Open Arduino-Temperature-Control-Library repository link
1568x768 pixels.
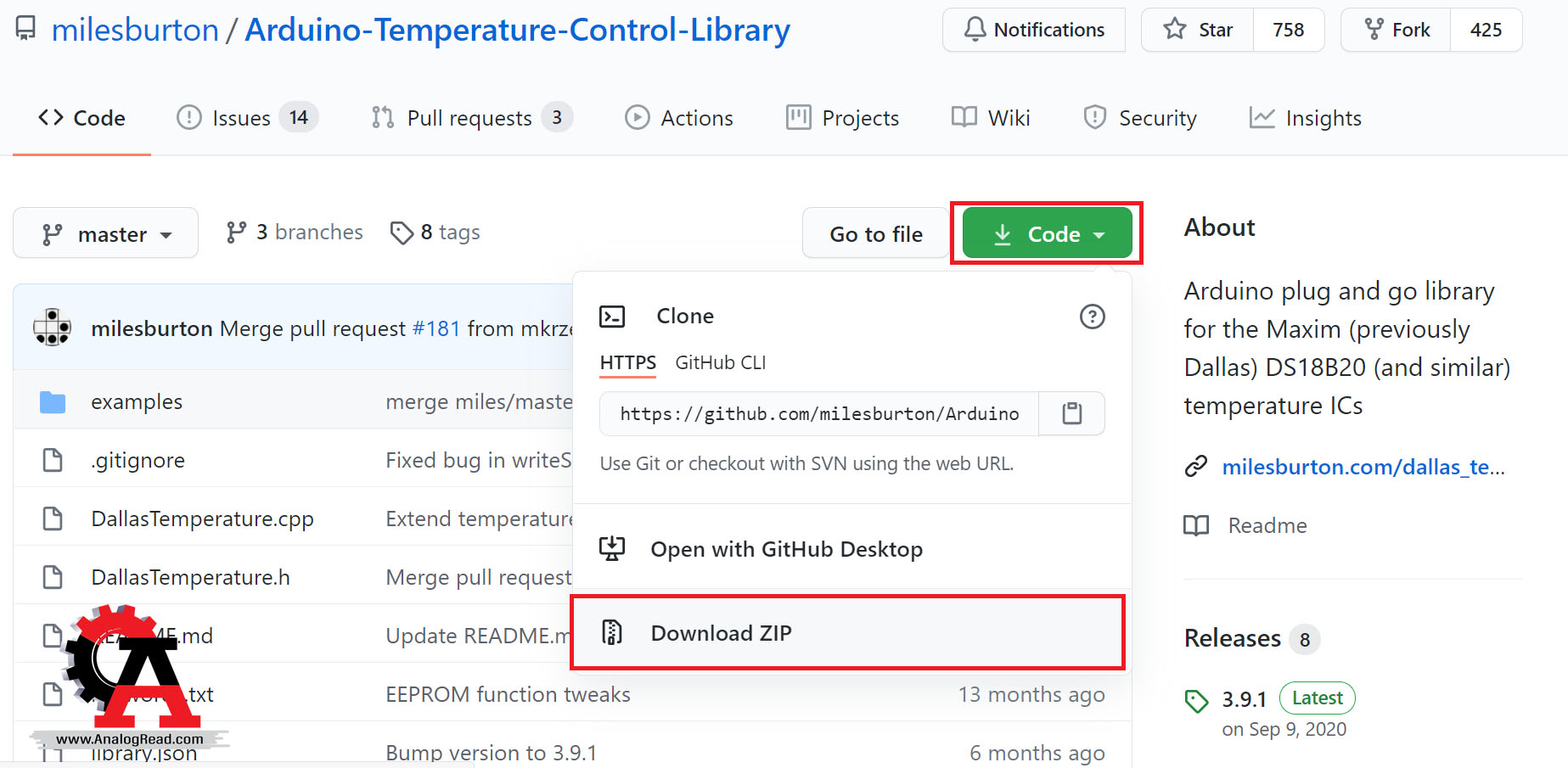517,31
